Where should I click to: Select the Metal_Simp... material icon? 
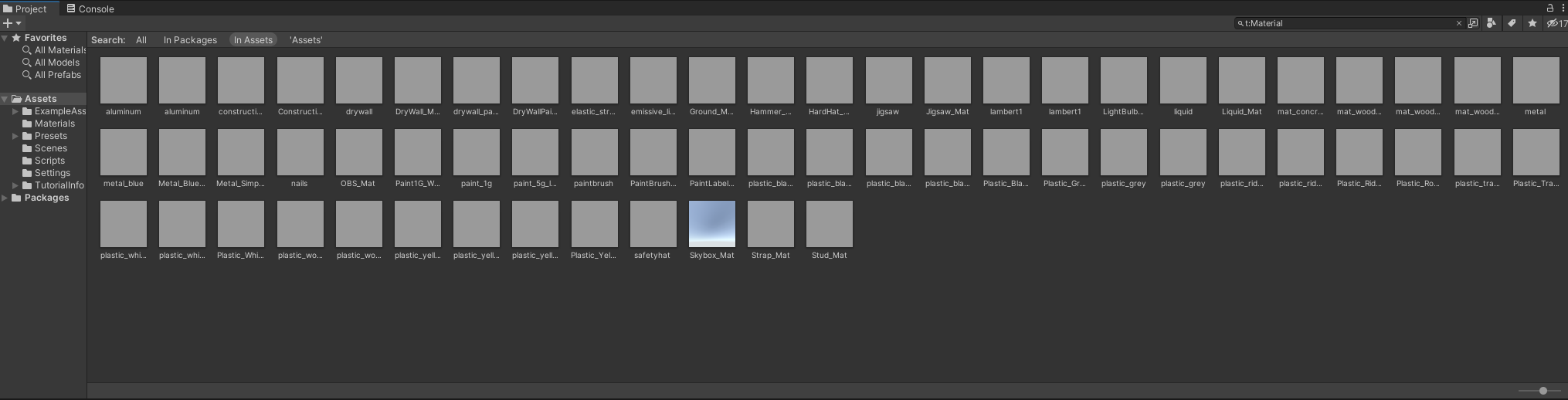click(x=241, y=153)
